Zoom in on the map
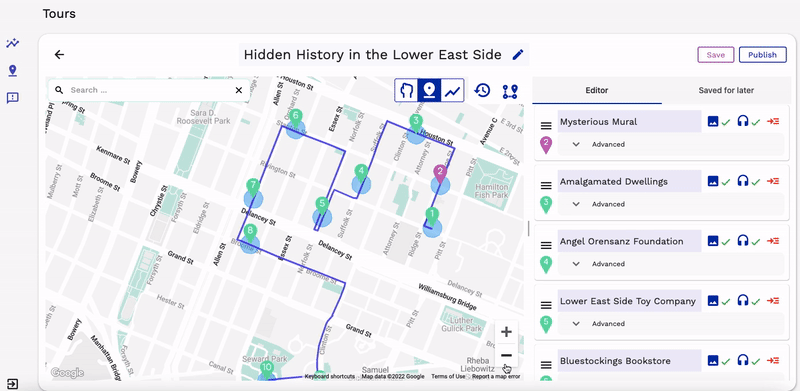800x391 pixels. click(506, 332)
